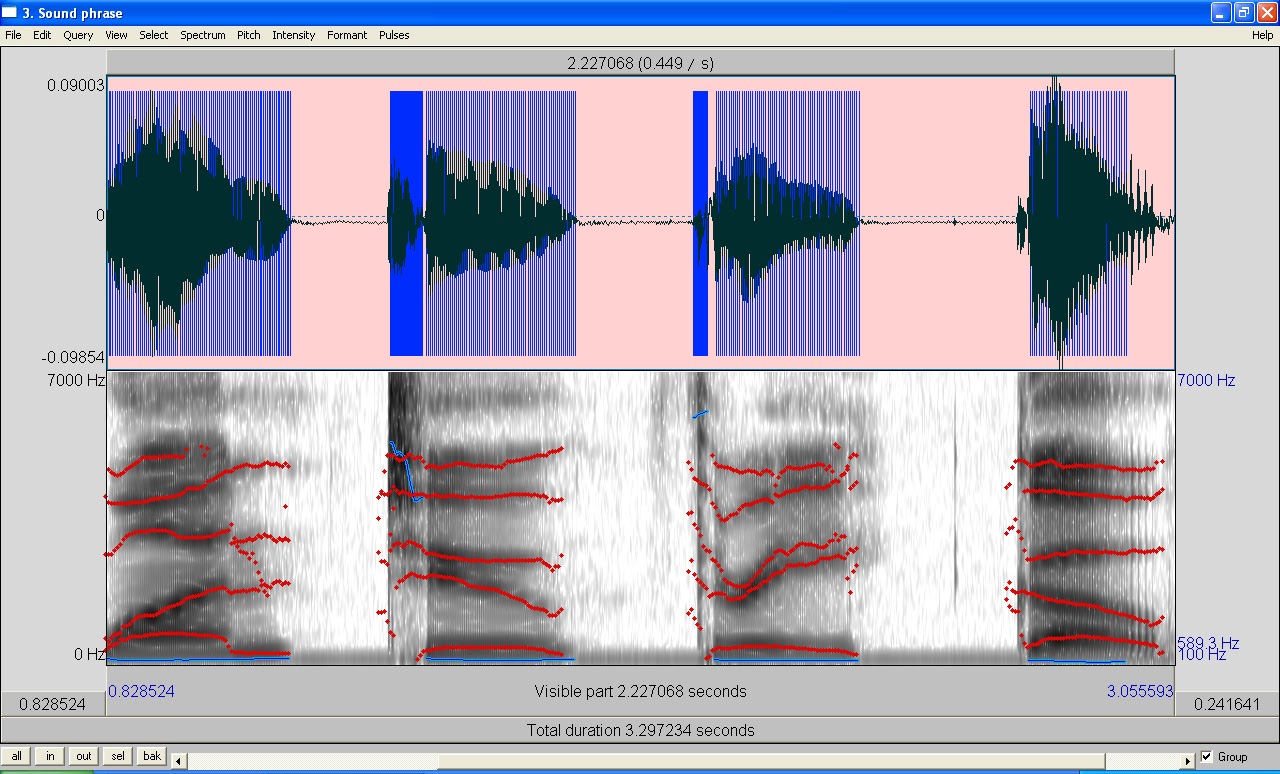The image size is (1280, 774).
Task: Open the Spectrum menu
Action: point(202,35)
